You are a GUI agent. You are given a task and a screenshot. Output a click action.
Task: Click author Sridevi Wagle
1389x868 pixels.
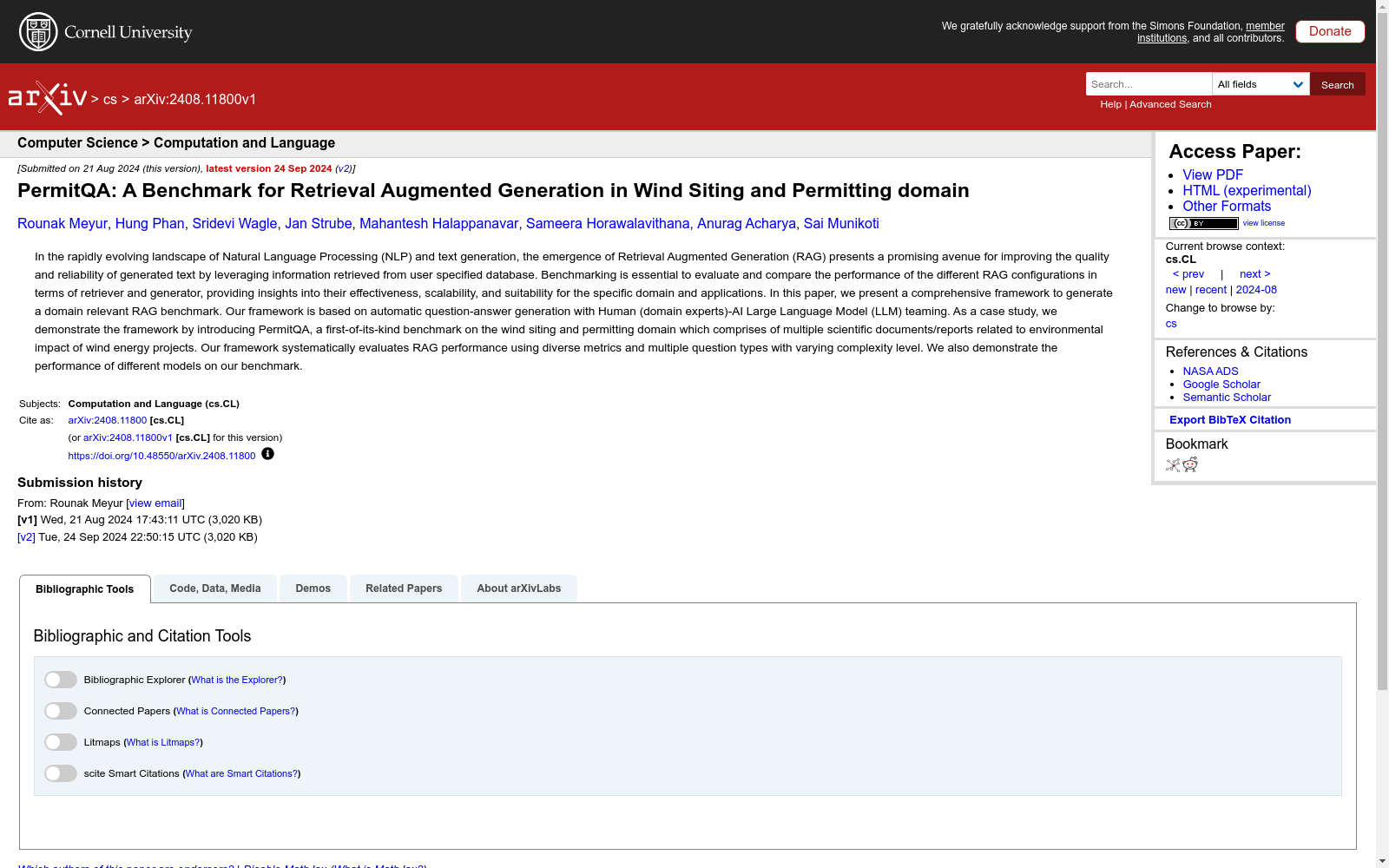click(234, 224)
